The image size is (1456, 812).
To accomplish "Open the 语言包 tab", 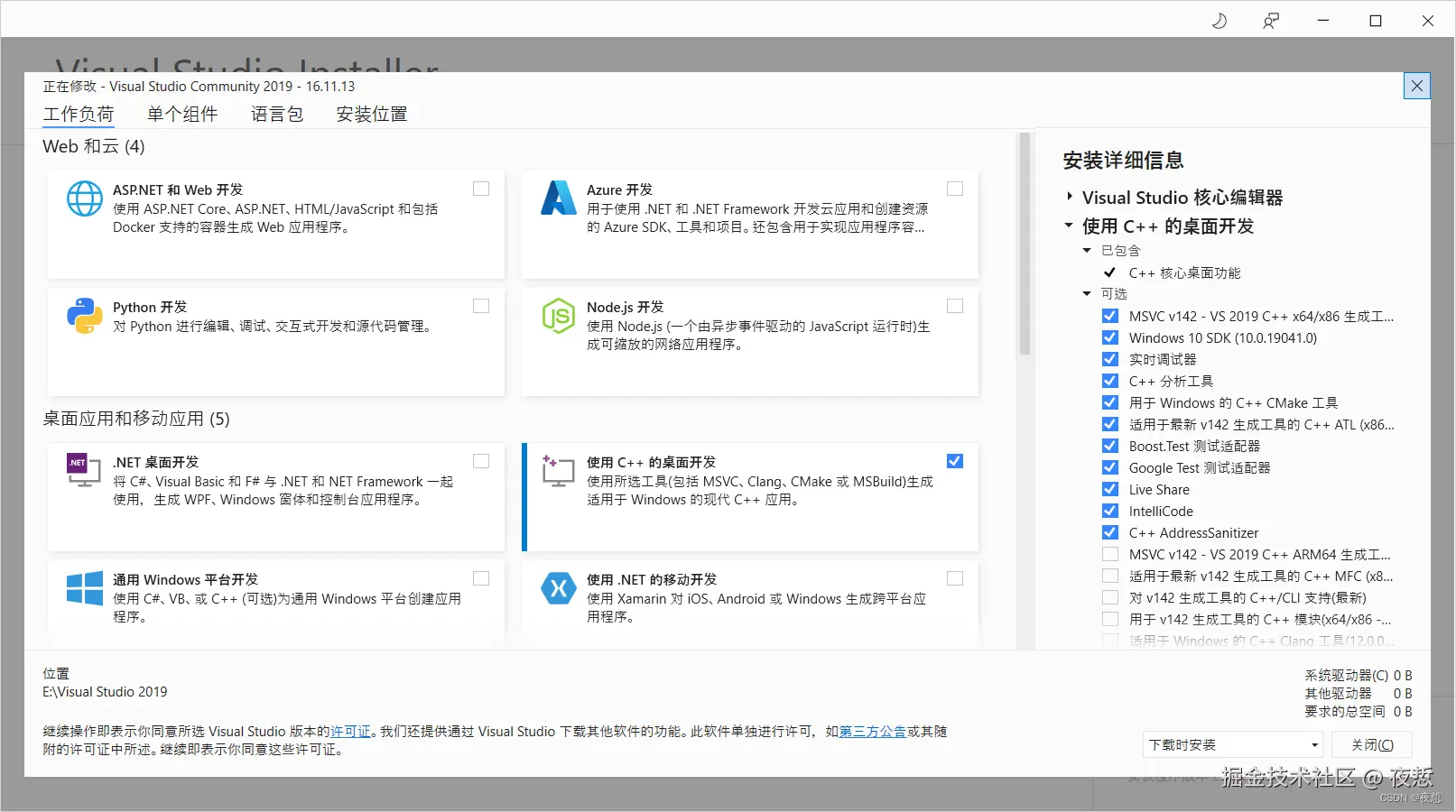I will click(x=276, y=114).
